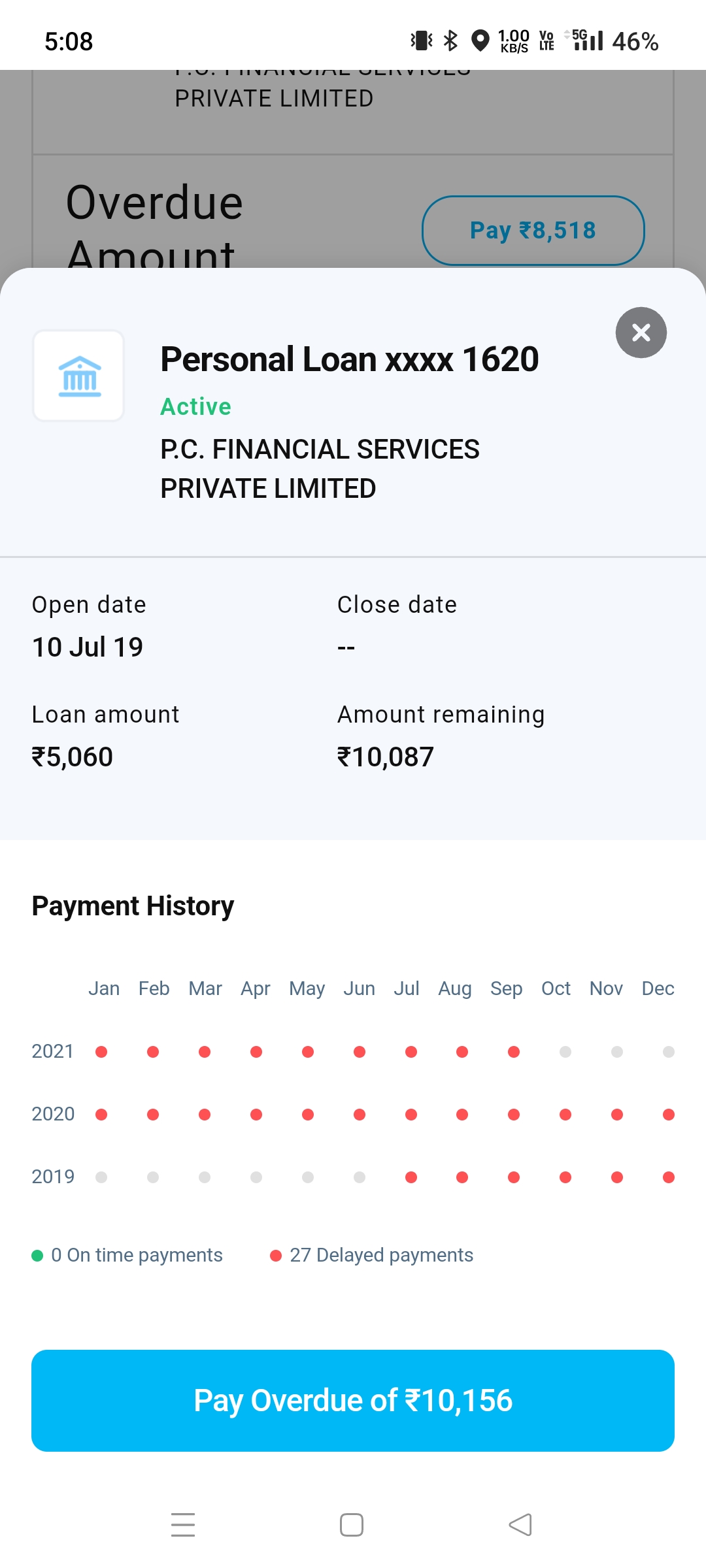Tap the 5G signal strength icon

pos(588,41)
